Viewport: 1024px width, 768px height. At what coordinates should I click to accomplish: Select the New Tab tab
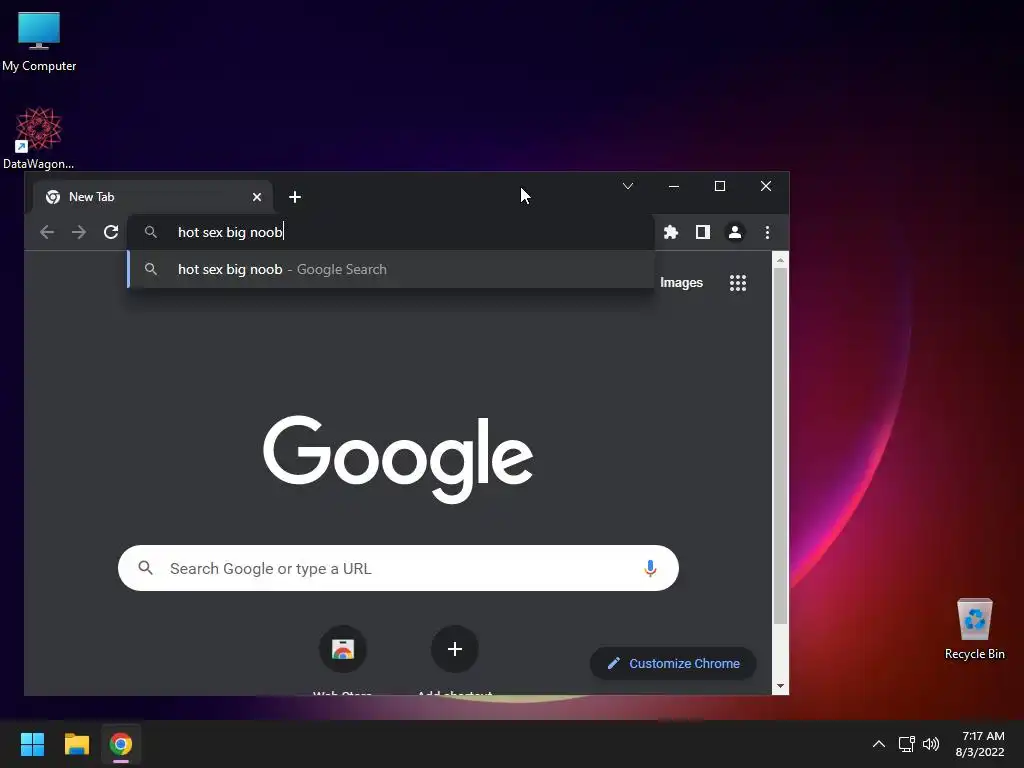pyautogui.click(x=153, y=197)
